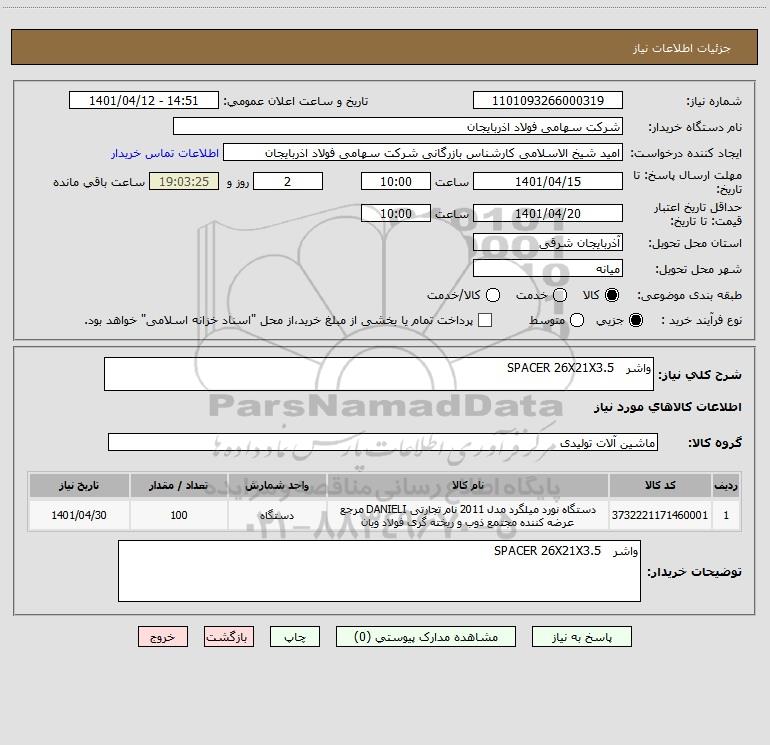Click the delivery city field میانه
Image resolution: width=770 pixels, height=745 pixels.
point(548,269)
